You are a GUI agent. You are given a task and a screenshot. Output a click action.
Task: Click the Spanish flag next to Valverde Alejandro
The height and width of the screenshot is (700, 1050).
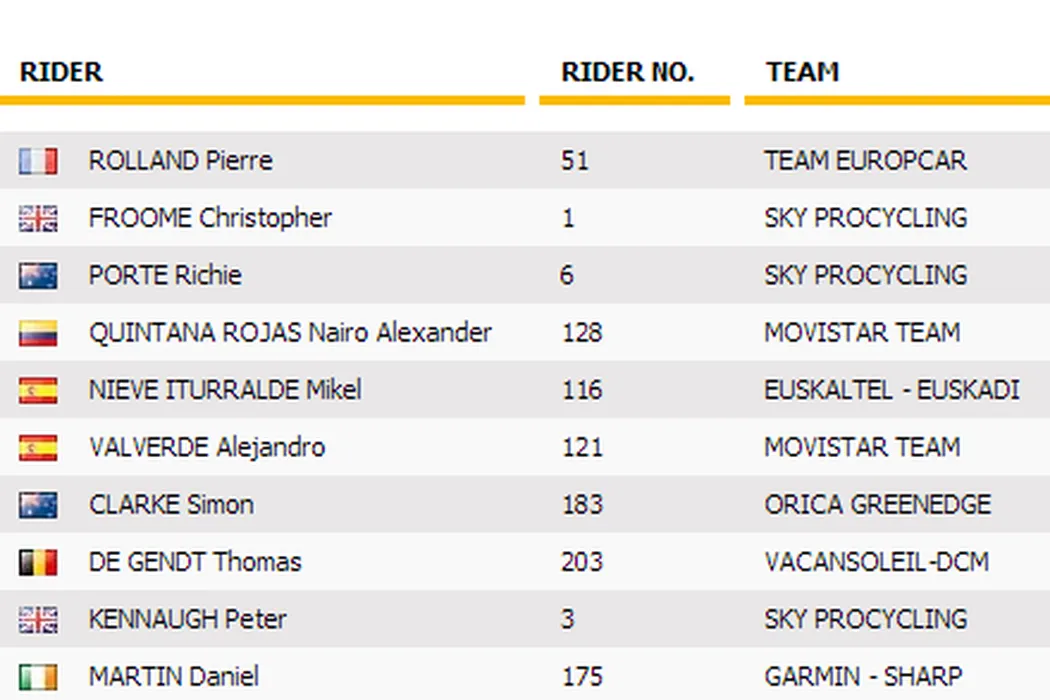38,447
